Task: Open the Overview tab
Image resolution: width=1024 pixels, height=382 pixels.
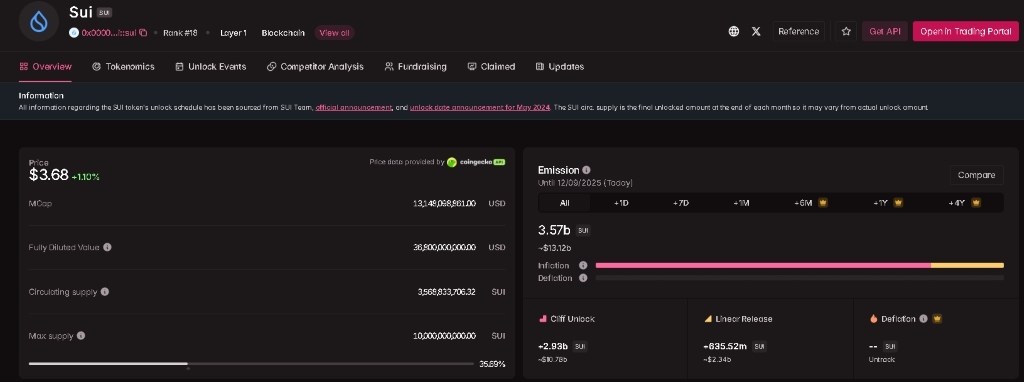Action: pyautogui.click(x=45, y=67)
